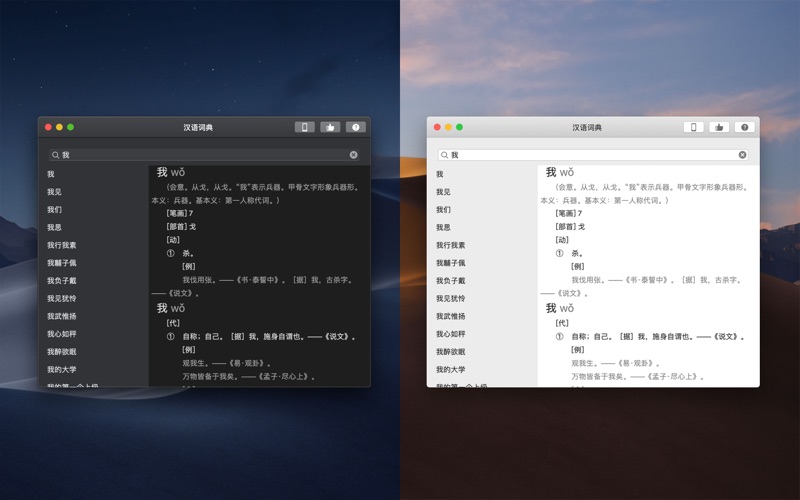Zoom the light window with green button
800x500 pixels.
[459, 127]
